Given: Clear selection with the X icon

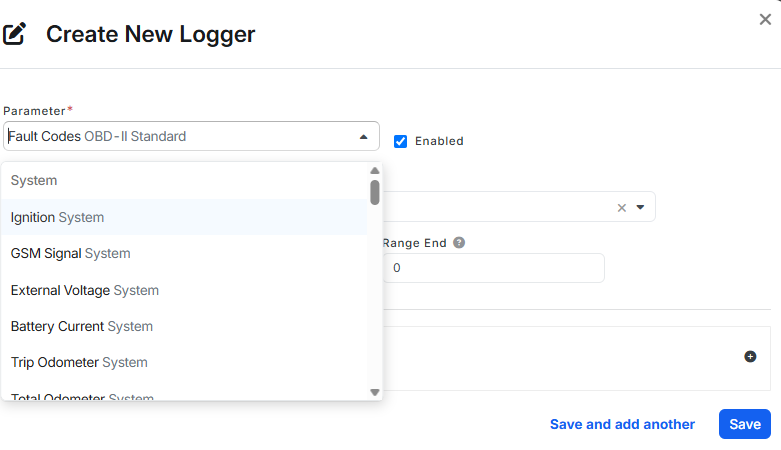Looking at the screenshot, I should 622,208.
